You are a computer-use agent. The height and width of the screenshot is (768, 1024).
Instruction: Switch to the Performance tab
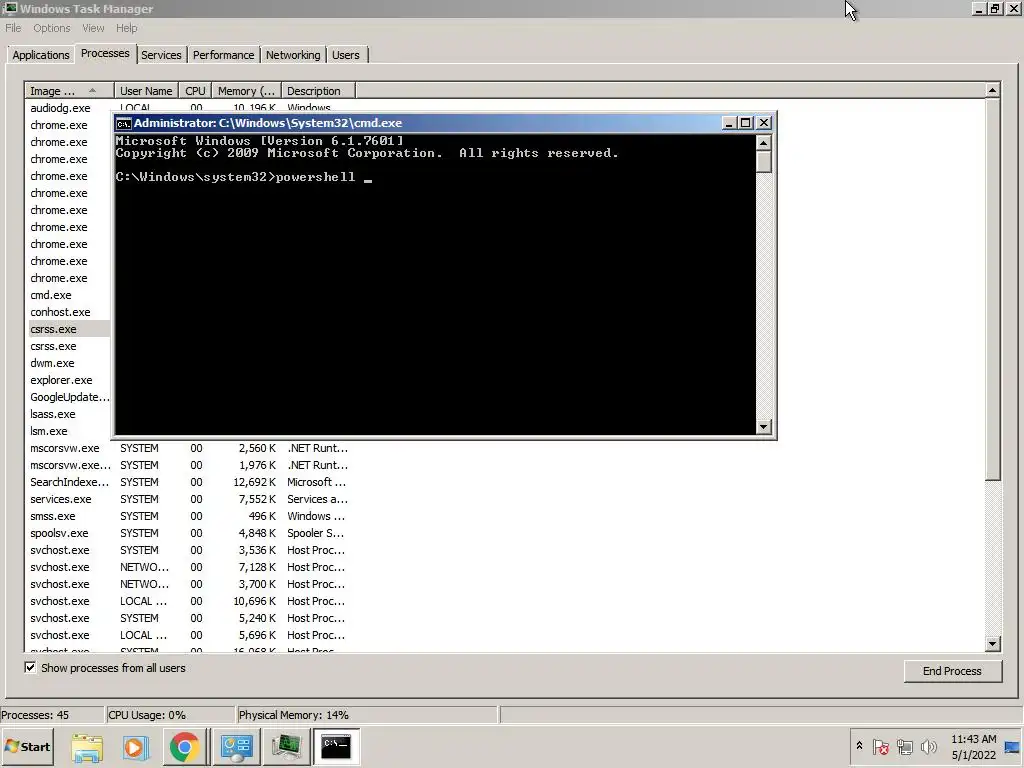point(223,55)
